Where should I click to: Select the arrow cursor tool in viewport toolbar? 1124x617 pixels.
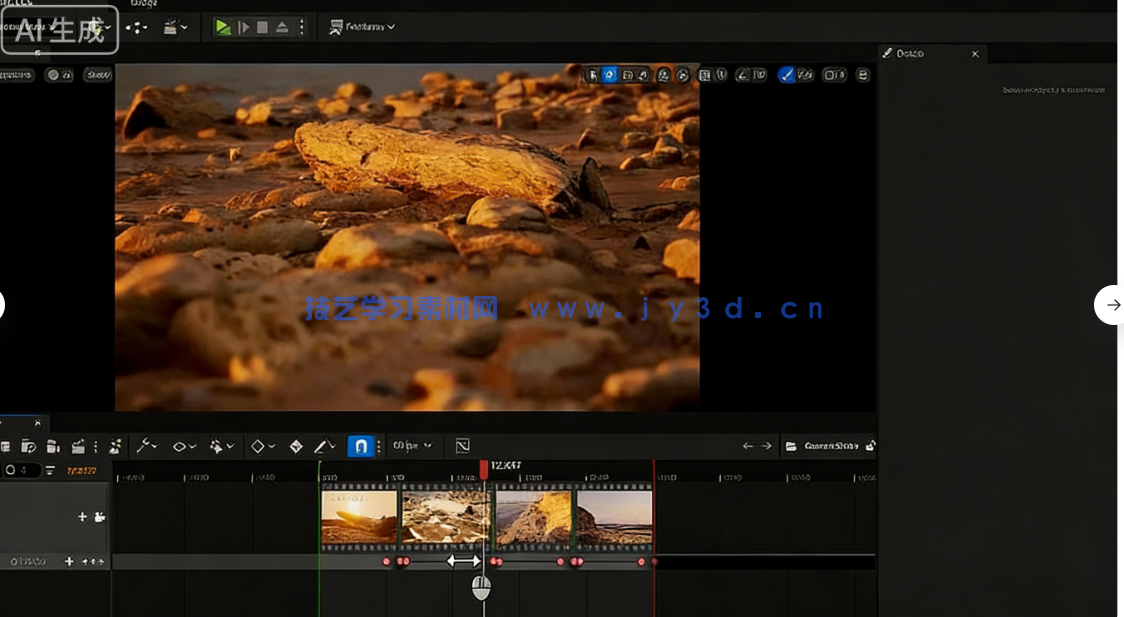pos(592,75)
